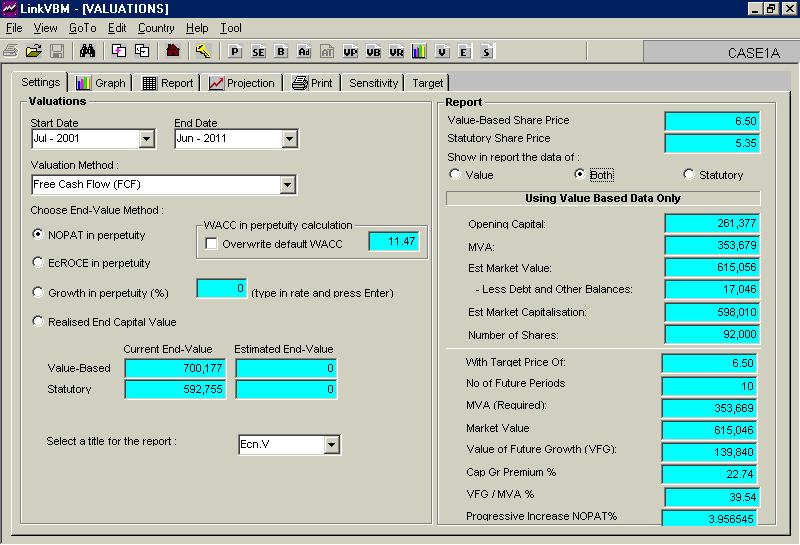The image size is (800, 545).
Task: Click Value-Based Current End-Value 700,177 field
Action: point(175,368)
